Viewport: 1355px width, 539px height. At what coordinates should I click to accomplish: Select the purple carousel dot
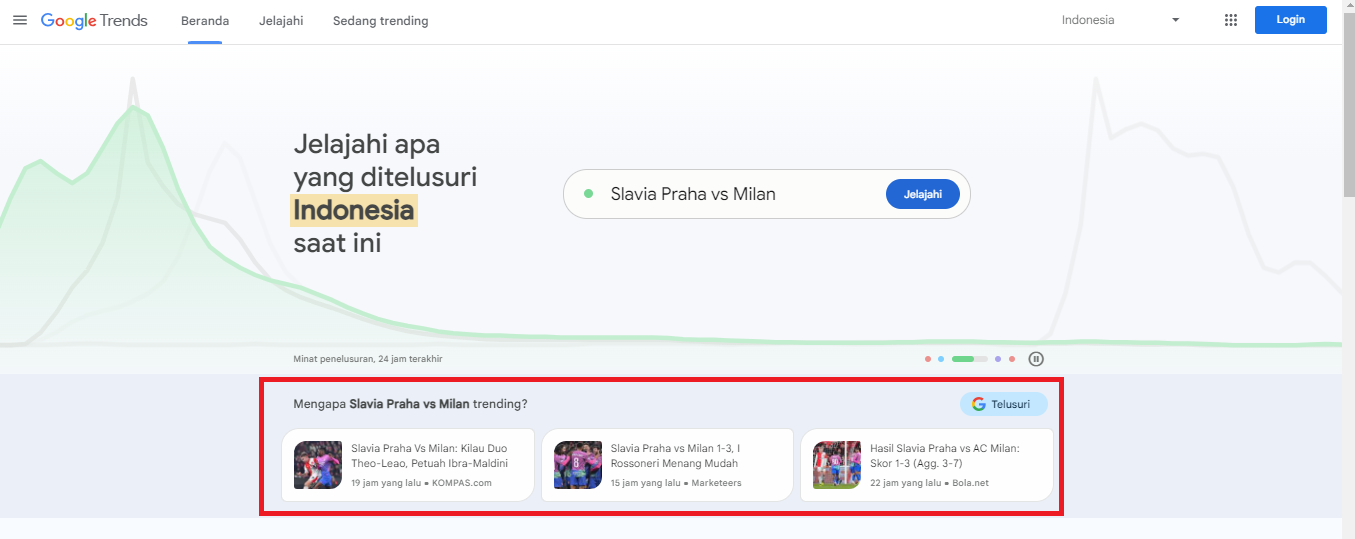tap(998, 359)
